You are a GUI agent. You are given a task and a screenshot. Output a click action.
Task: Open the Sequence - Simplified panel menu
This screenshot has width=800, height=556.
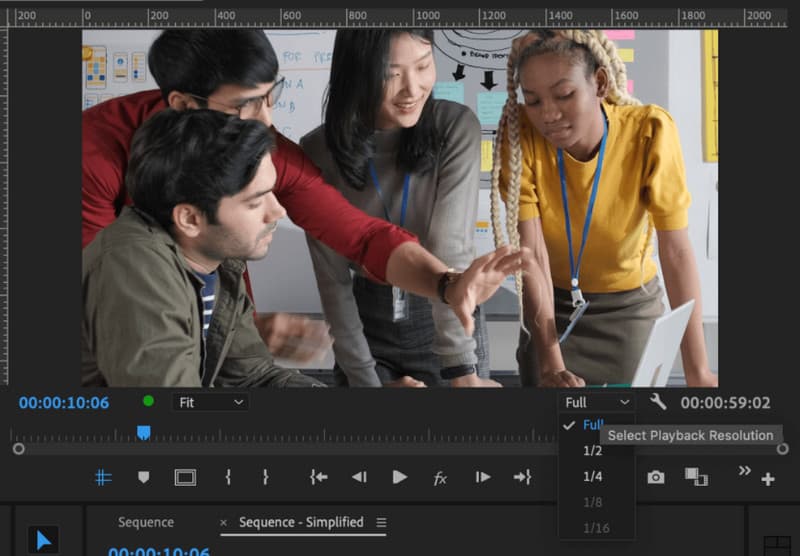pyautogui.click(x=381, y=522)
